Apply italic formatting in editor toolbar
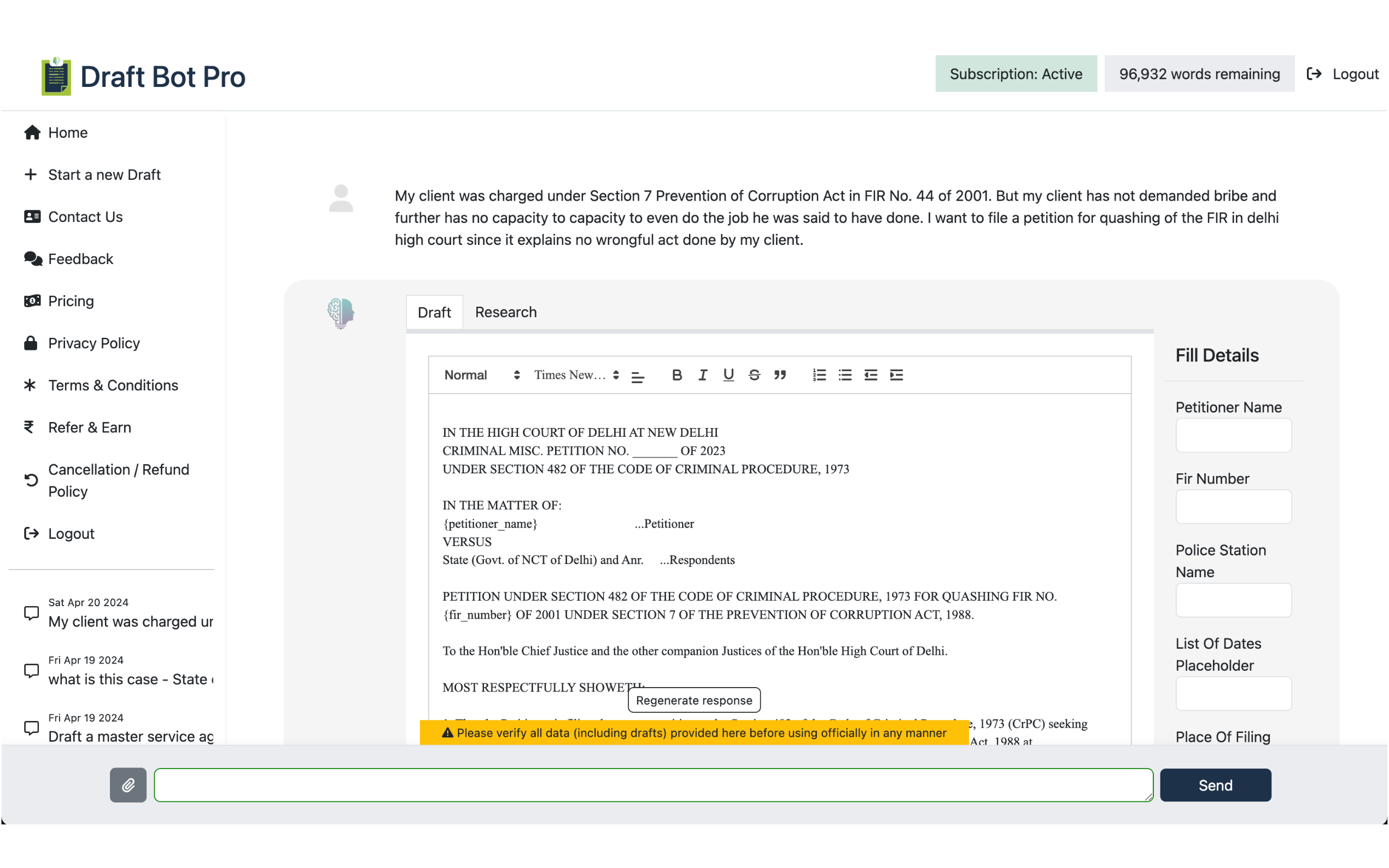The image size is (1389, 868). 702,375
